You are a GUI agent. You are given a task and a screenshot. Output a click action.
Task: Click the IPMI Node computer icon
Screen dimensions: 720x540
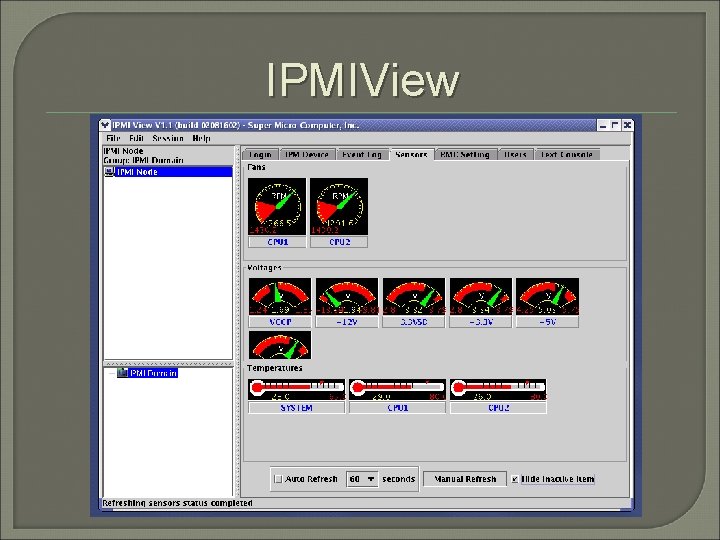[109, 172]
